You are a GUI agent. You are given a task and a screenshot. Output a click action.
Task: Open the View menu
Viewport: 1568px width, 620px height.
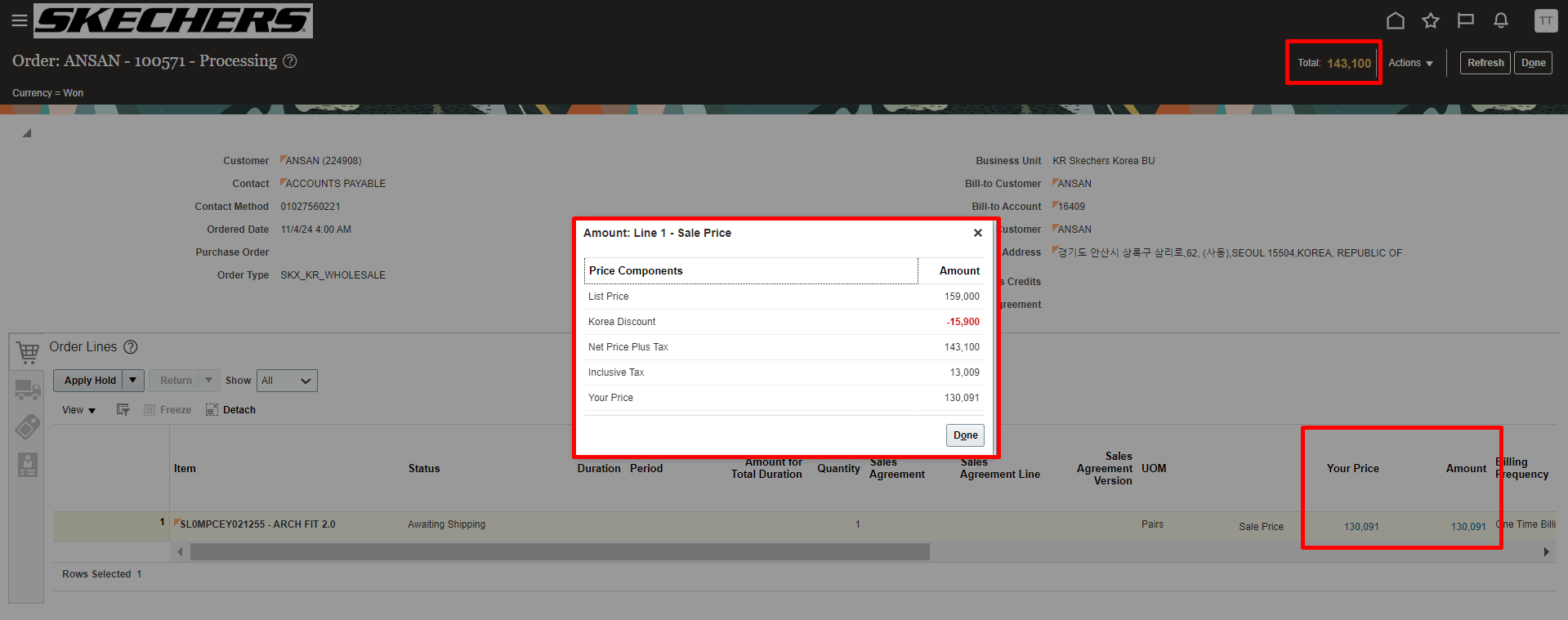(78, 410)
